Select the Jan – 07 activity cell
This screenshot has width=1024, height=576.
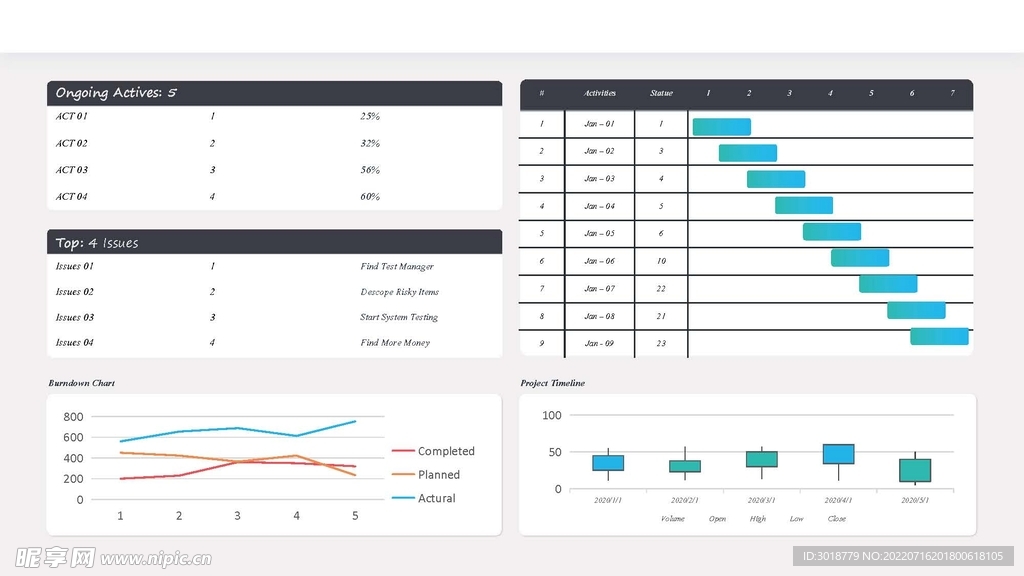tap(600, 289)
